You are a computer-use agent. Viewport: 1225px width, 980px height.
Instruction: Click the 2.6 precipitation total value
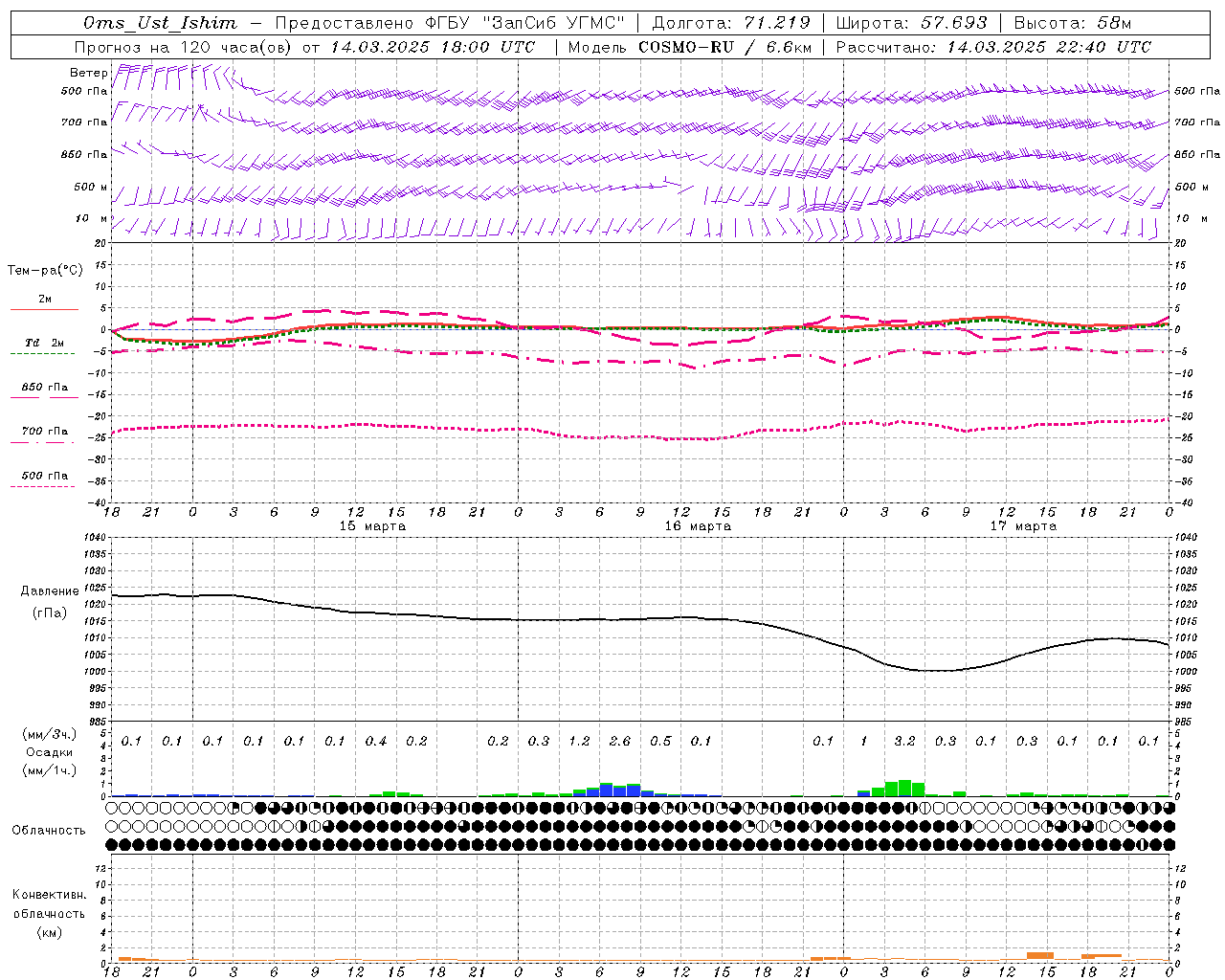[x=620, y=742]
